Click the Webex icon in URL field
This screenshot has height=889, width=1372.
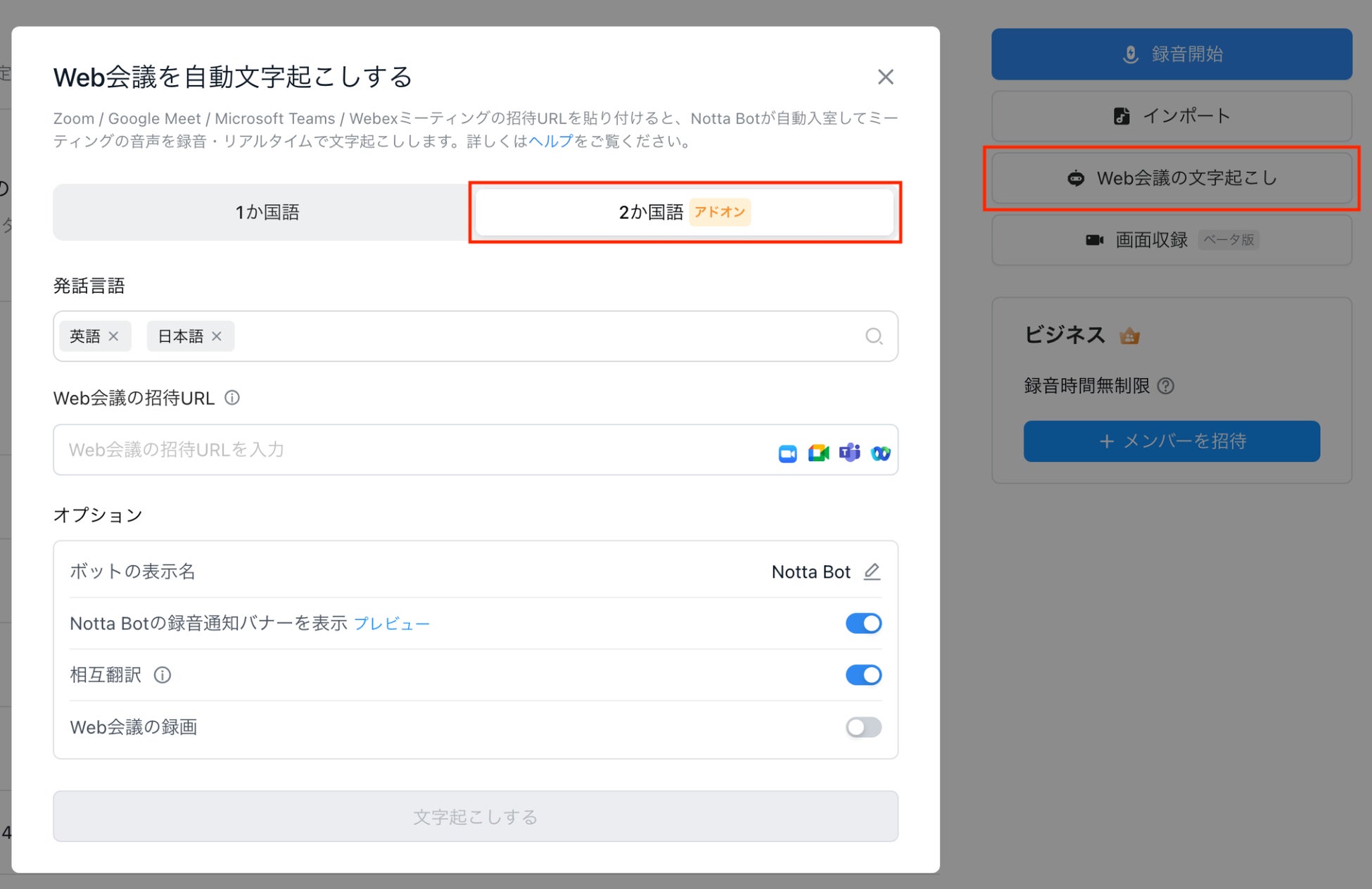point(880,453)
